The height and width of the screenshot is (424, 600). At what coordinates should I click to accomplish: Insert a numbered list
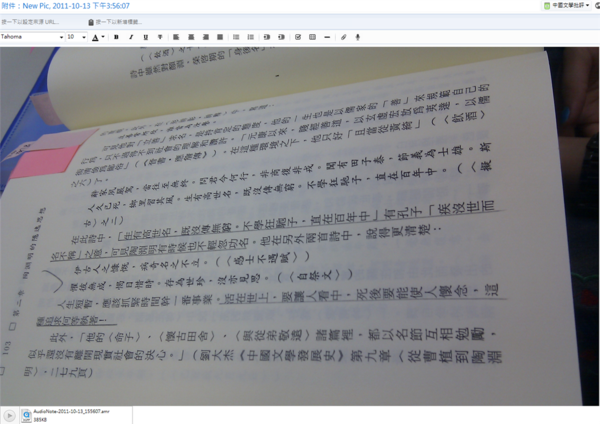(x=251, y=37)
